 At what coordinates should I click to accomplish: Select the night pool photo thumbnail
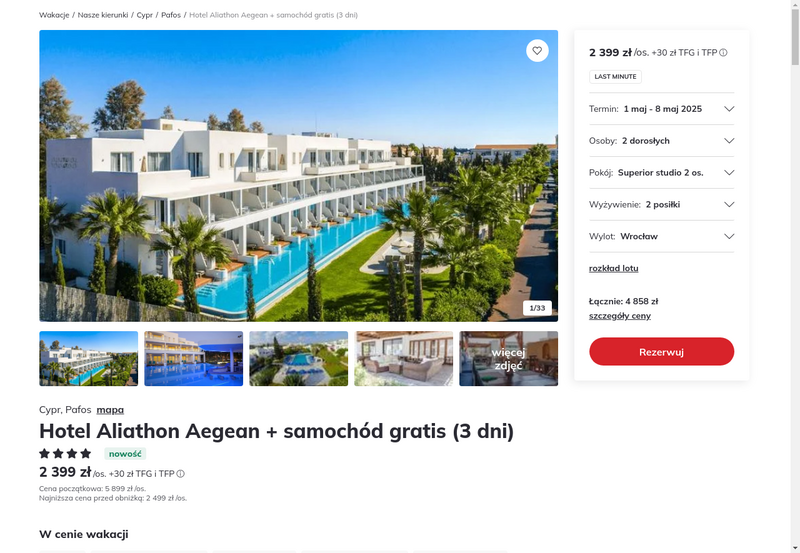pos(194,359)
